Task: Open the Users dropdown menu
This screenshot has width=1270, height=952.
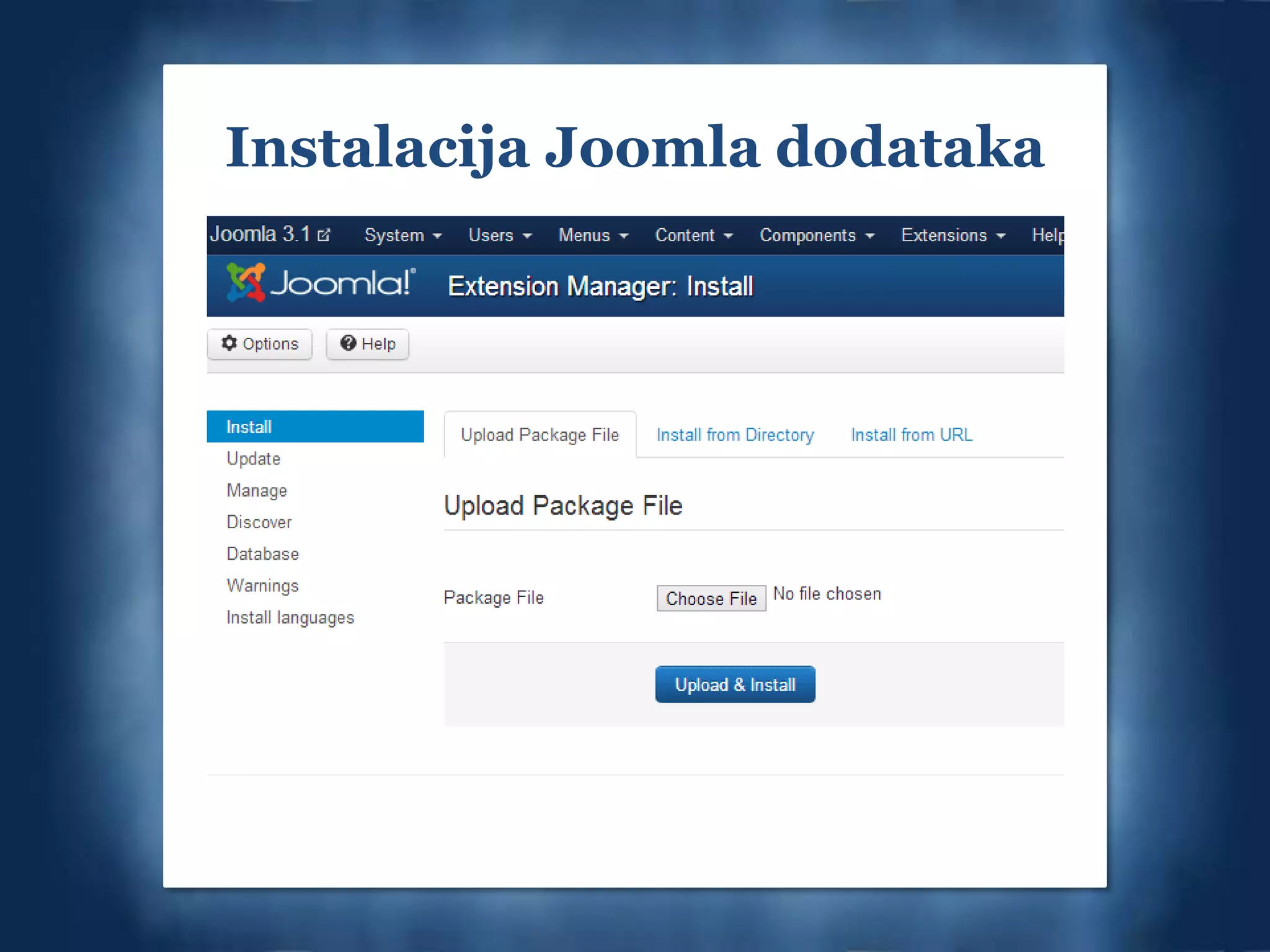Action: [500, 236]
